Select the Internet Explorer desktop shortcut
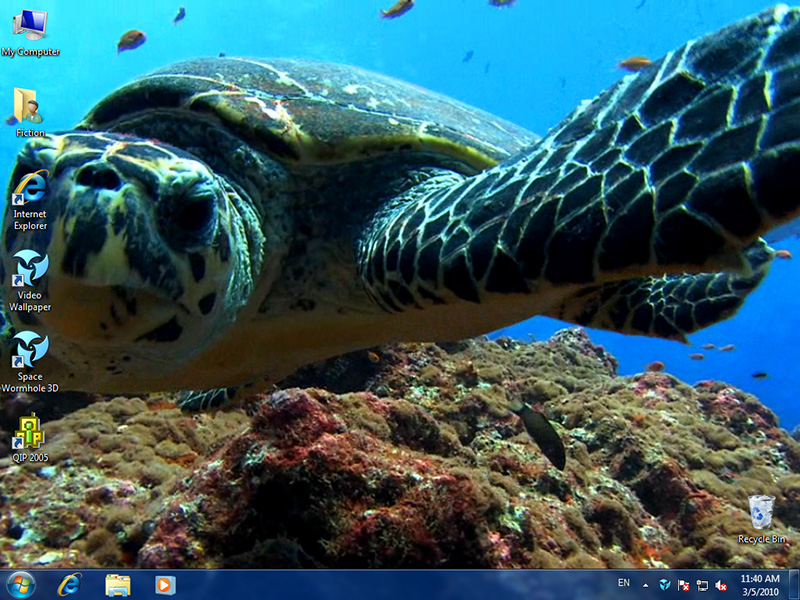This screenshot has width=800, height=600. 30,201
